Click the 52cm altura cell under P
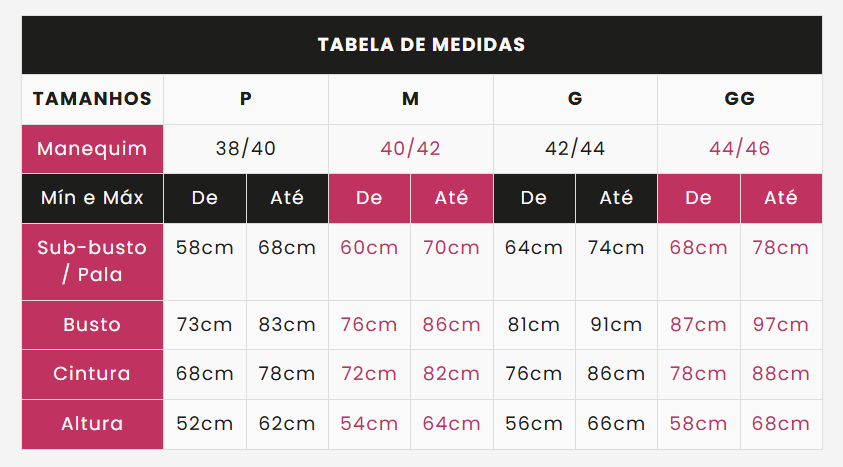The height and width of the screenshot is (467, 843). tap(205, 424)
